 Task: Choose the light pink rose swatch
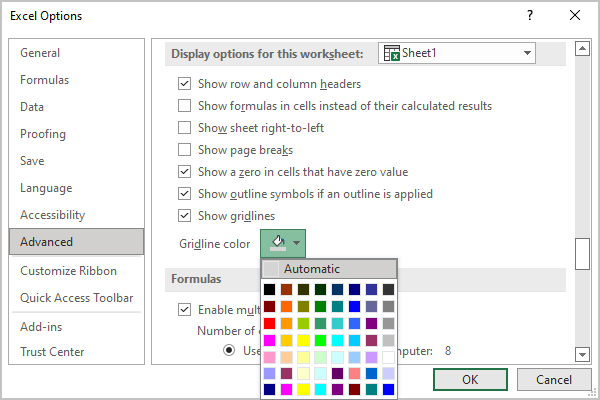(x=269, y=357)
